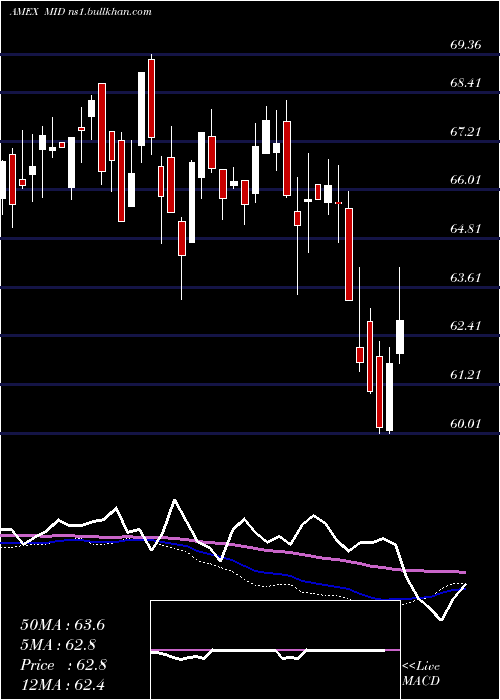Screen dimensions: 500x700
Task: Click inside the MACD indicator box
Action: coord(275,650)
